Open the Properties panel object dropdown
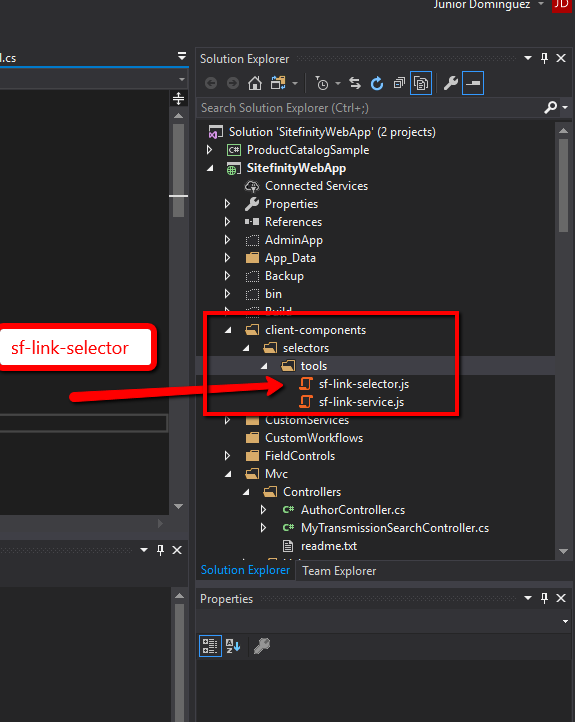 tap(565, 622)
